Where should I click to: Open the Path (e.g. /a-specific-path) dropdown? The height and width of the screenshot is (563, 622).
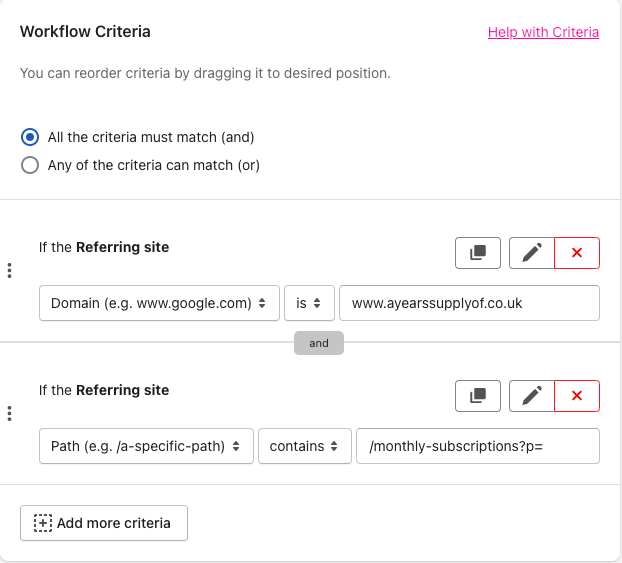coord(146,446)
